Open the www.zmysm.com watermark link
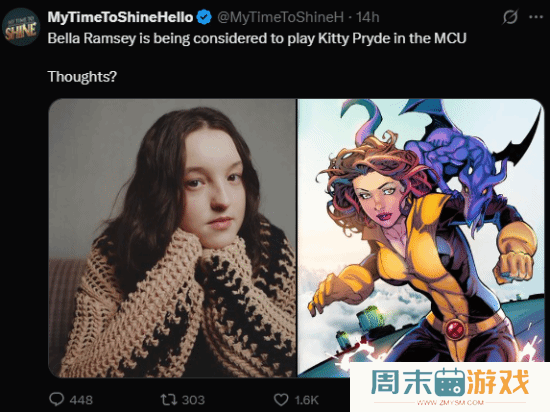Viewport: 550px width, 412px height. coord(450,403)
